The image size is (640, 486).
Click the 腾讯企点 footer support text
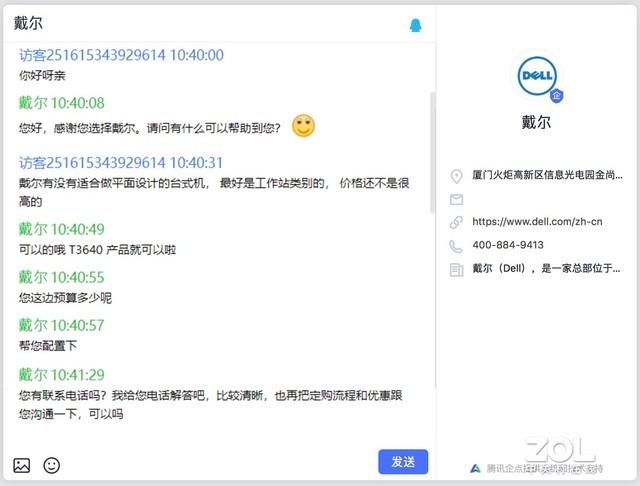point(544,468)
